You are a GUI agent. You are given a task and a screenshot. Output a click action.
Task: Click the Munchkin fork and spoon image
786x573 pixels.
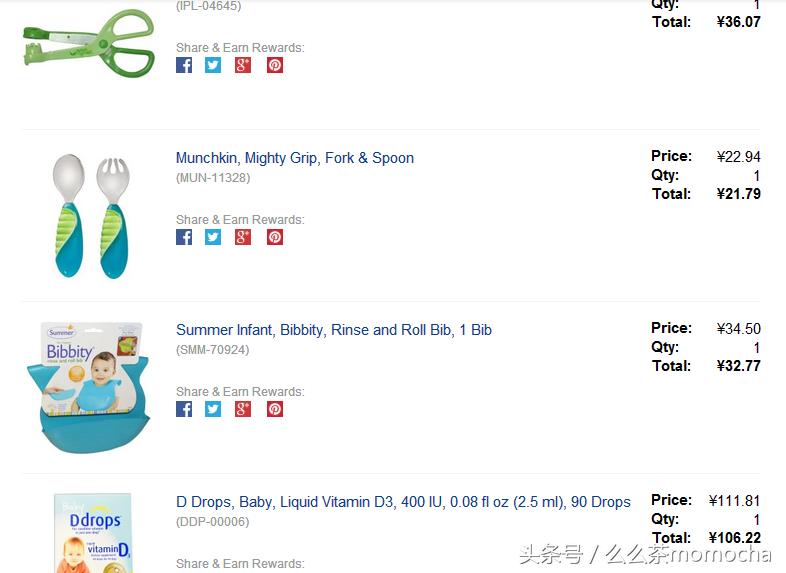[91, 215]
